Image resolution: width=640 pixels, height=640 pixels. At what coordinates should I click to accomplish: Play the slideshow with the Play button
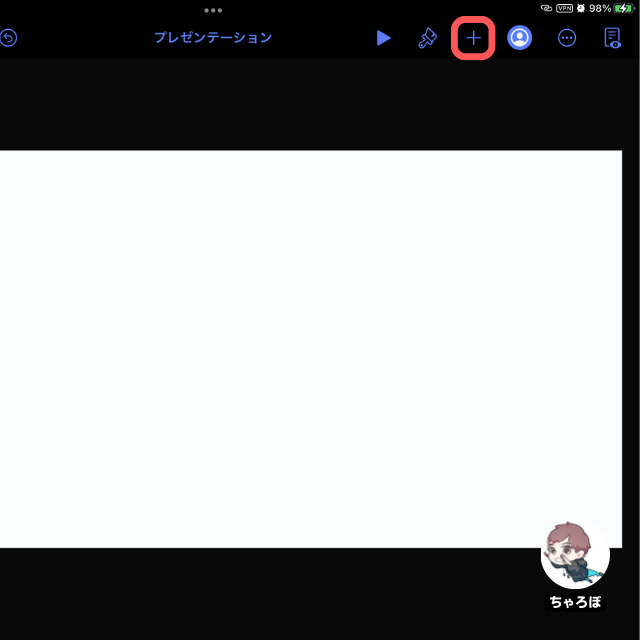[x=383, y=38]
